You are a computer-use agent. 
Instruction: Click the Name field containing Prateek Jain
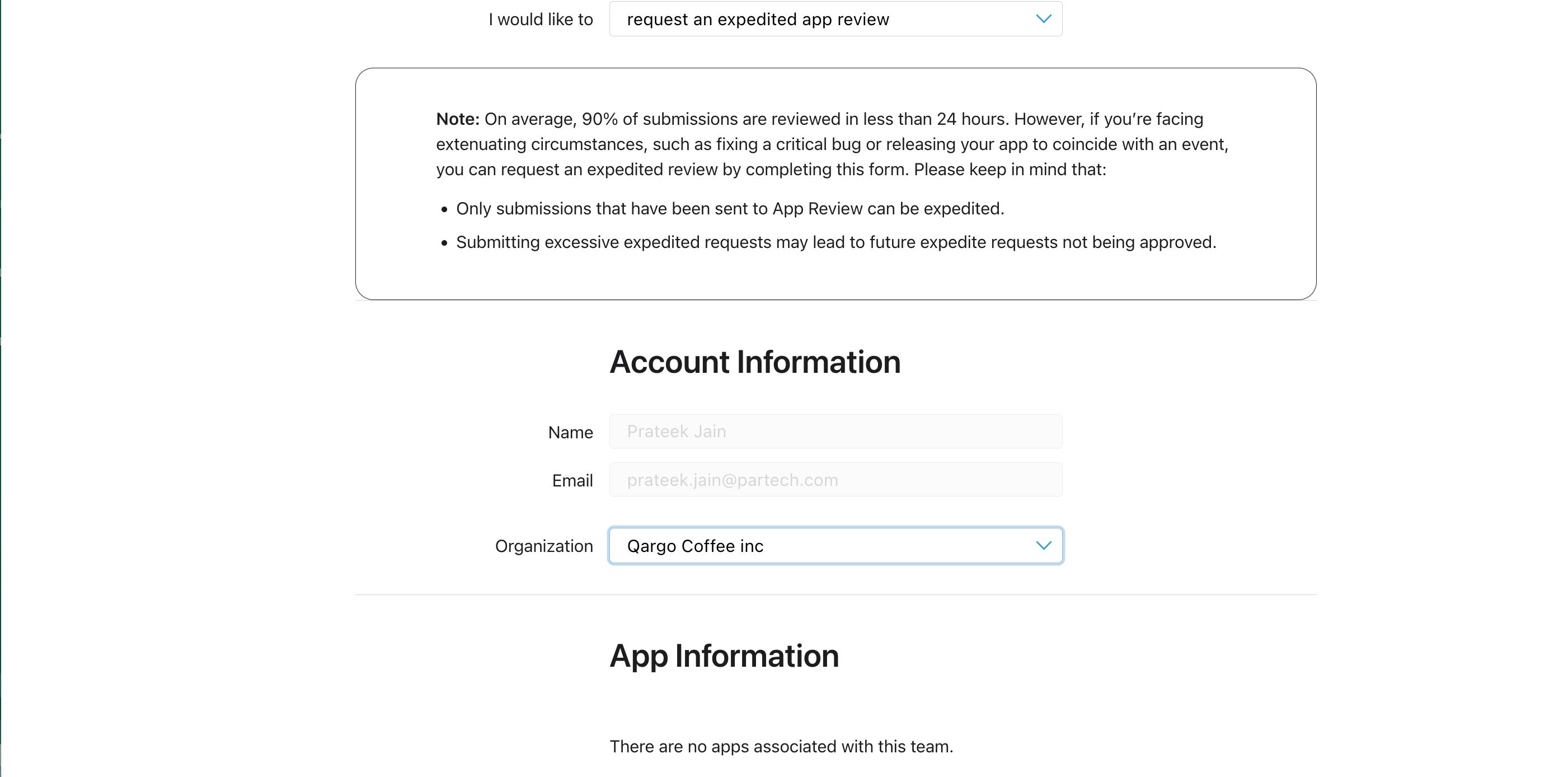coord(835,432)
